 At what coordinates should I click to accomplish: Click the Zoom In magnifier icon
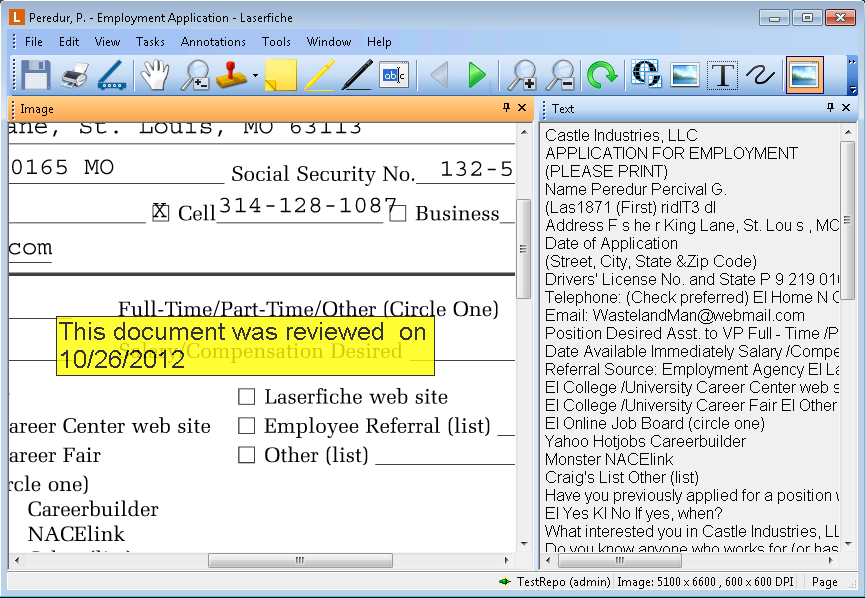pyautogui.click(x=522, y=74)
